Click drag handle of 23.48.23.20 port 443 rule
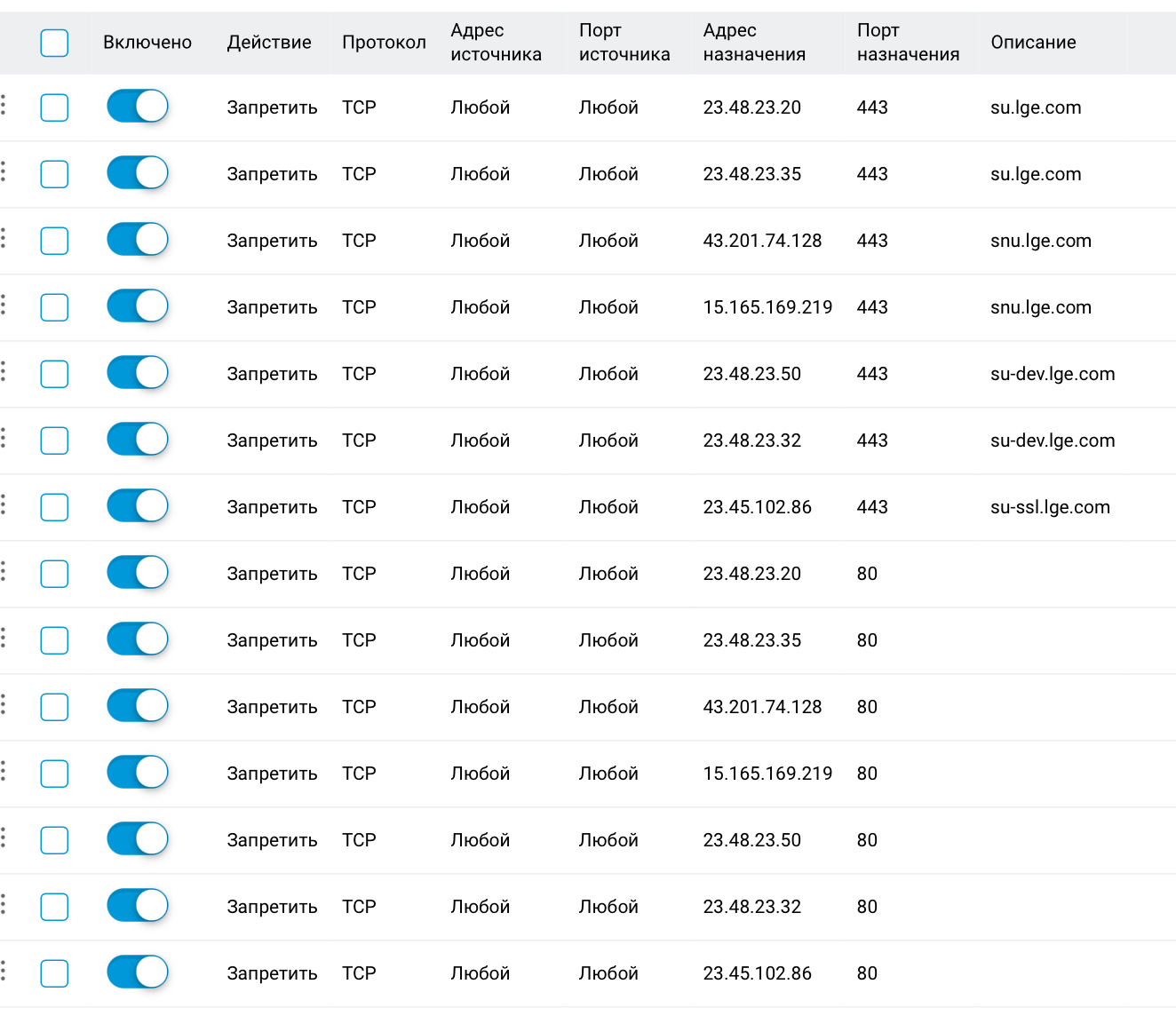The image size is (1176, 1024). [4, 106]
